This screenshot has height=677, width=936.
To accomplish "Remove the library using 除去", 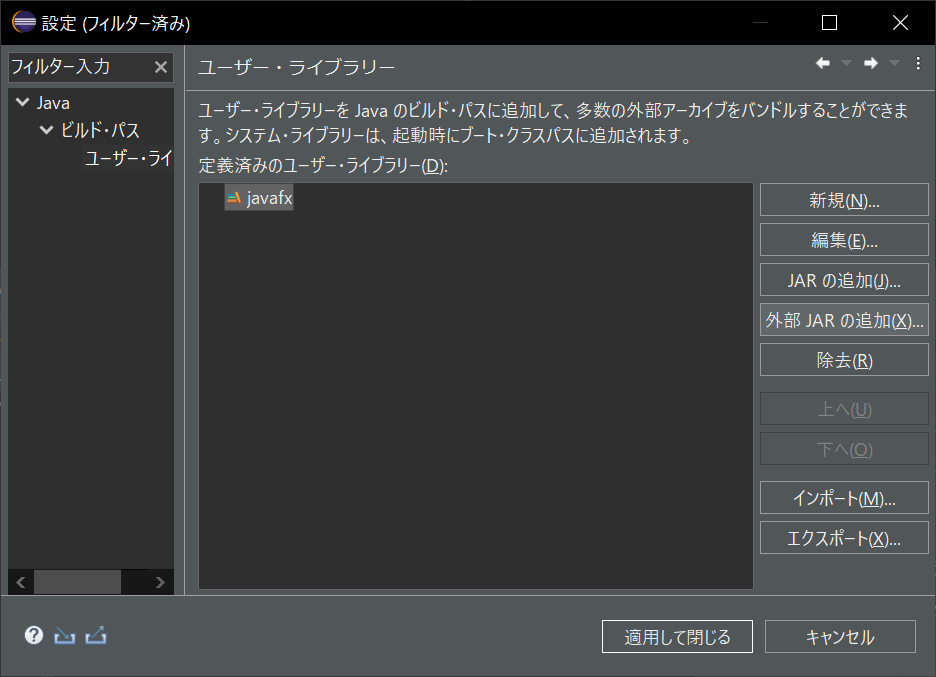I will (x=844, y=359).
